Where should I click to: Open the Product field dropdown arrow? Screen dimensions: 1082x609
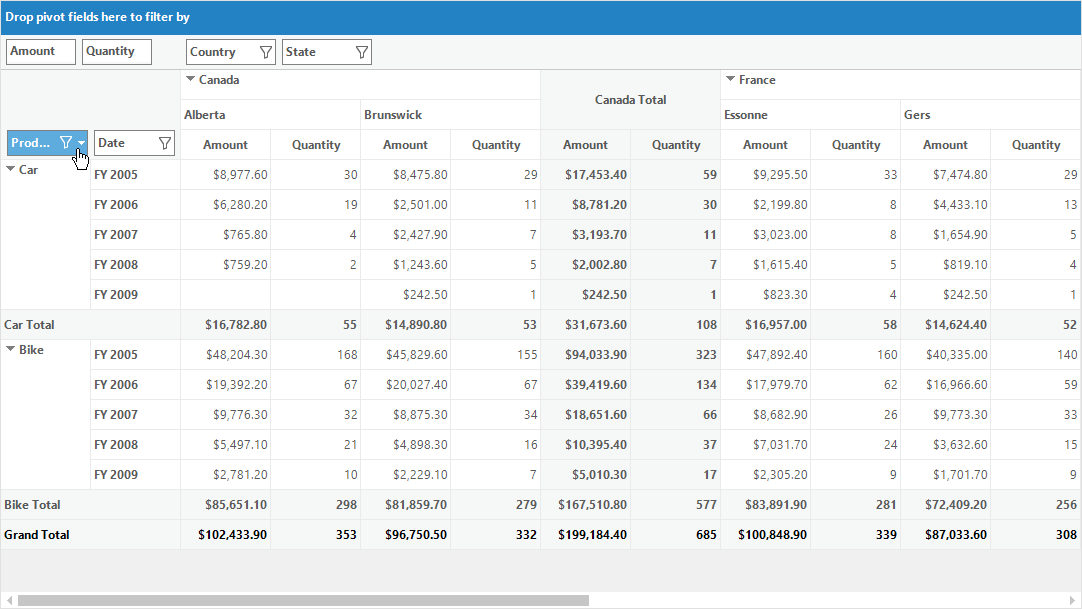(x=81, y=143)
